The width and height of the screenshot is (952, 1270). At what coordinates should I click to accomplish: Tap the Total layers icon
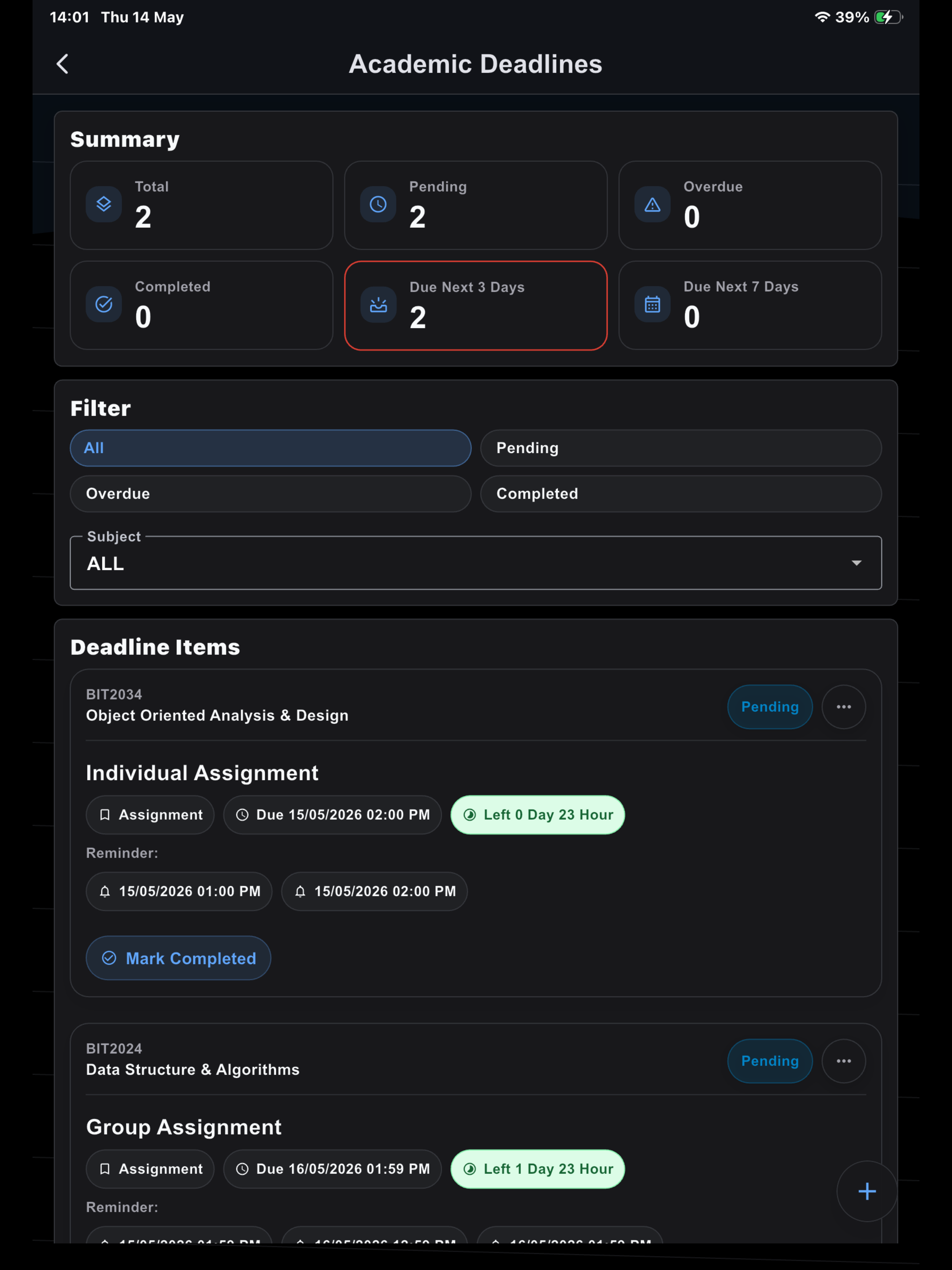tap(104, 205)
